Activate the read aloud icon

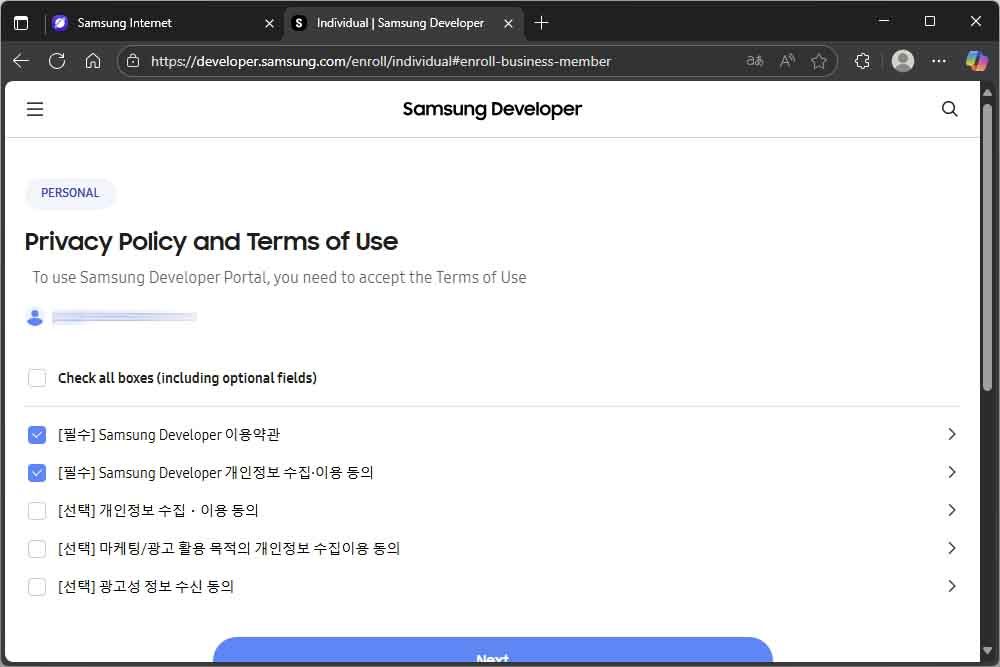tap(787, 61)
